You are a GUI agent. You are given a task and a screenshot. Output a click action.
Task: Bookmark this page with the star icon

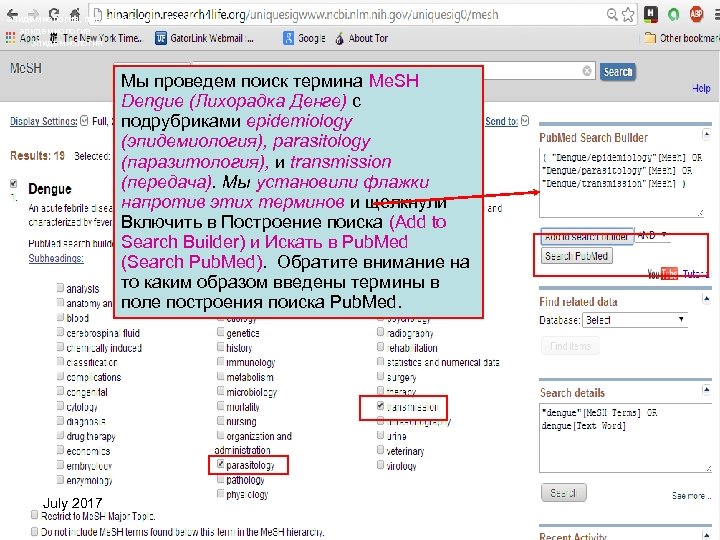pos(628,15)
